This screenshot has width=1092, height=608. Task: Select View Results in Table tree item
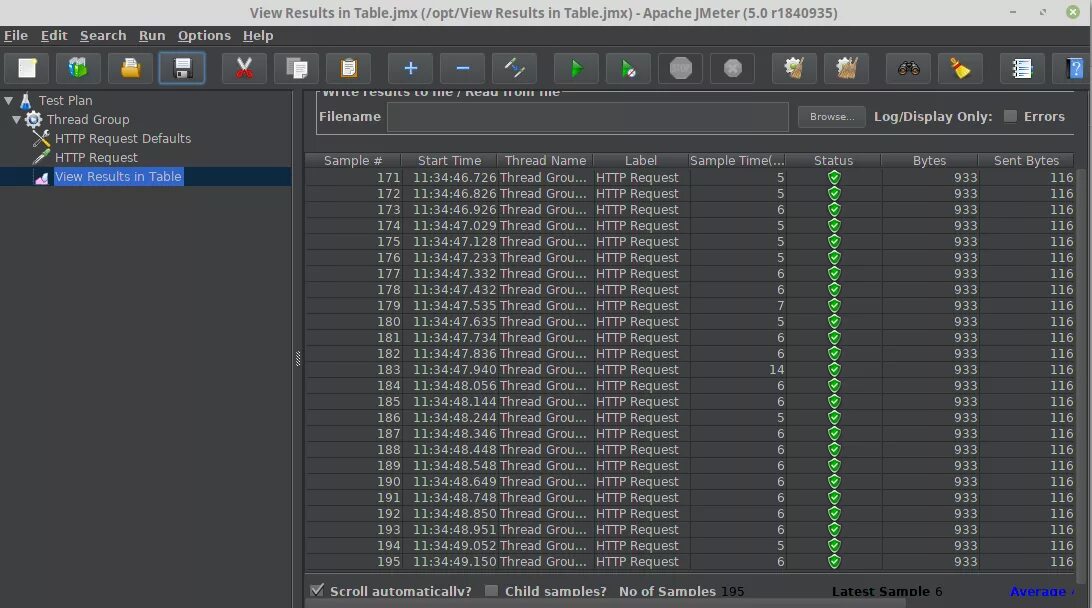[x=118, y=177]
